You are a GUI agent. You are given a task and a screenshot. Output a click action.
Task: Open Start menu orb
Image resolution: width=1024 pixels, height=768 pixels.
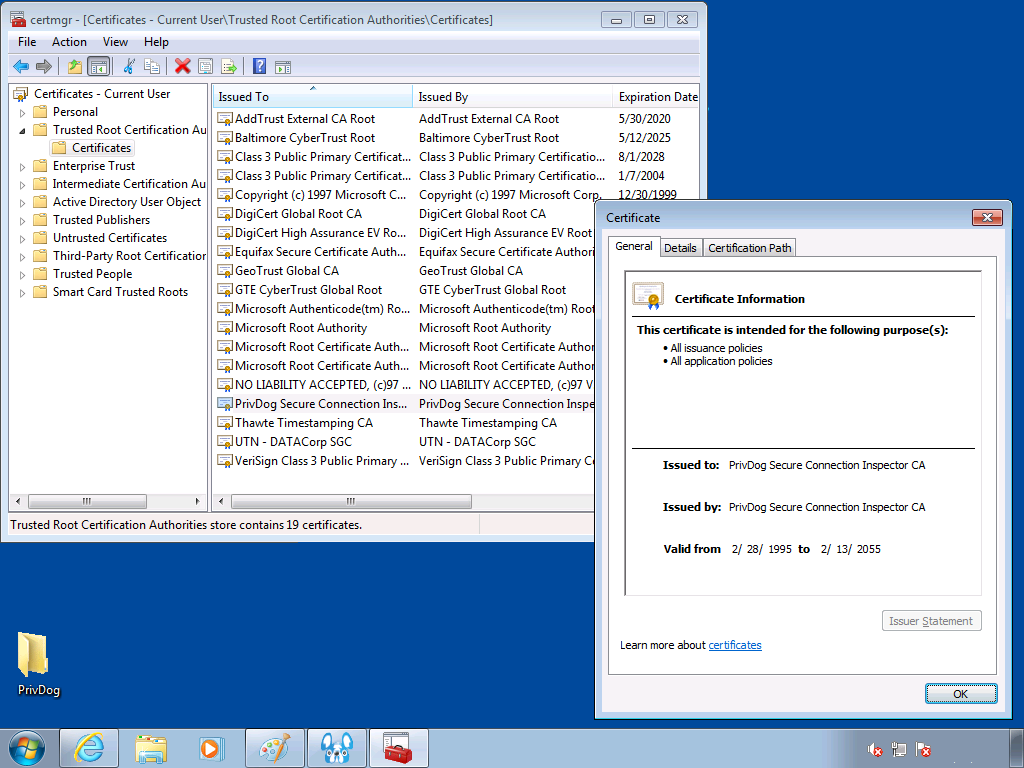tap(27, 748)
